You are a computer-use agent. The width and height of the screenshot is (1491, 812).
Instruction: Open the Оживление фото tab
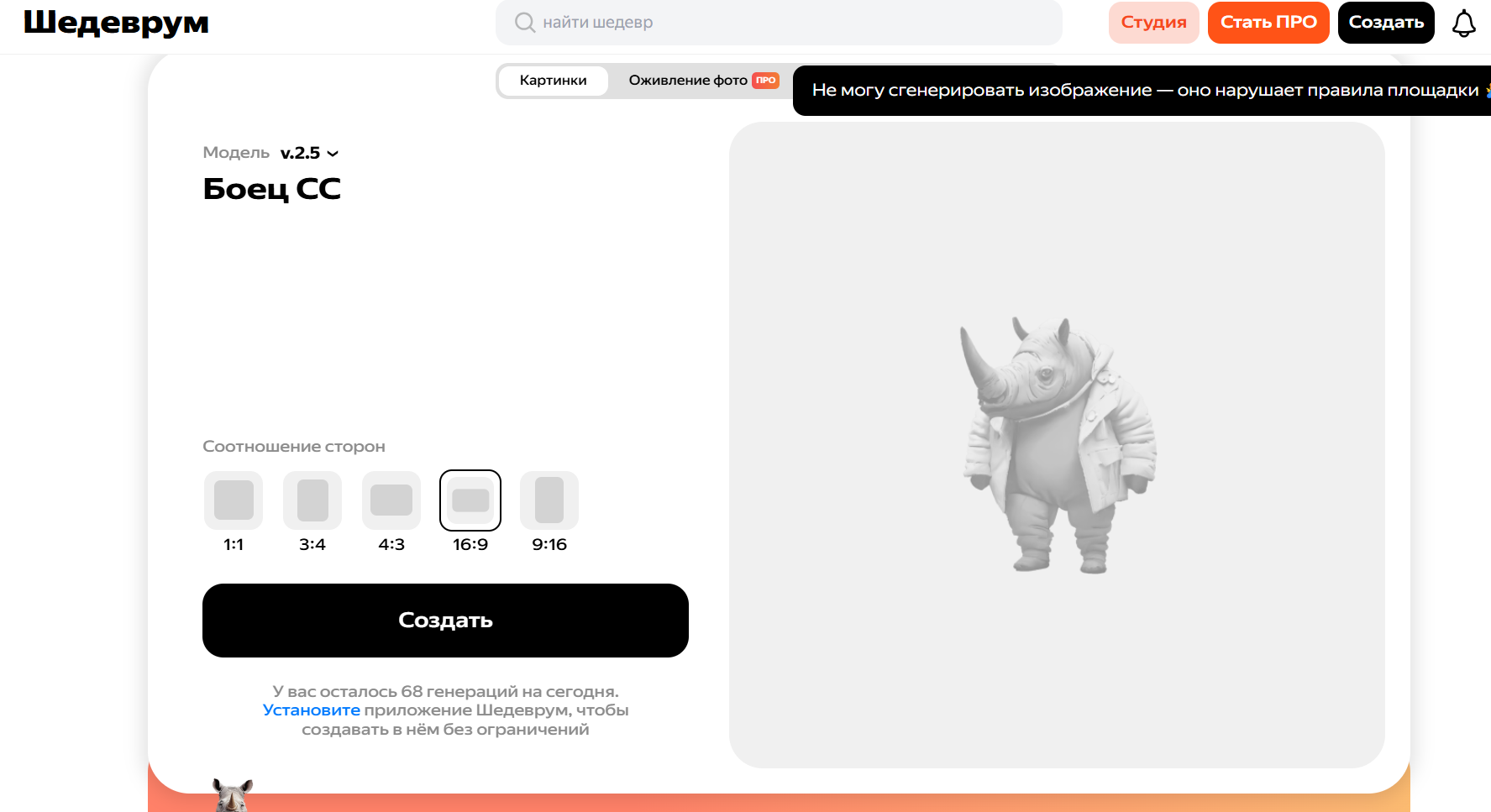pos(703,81)
